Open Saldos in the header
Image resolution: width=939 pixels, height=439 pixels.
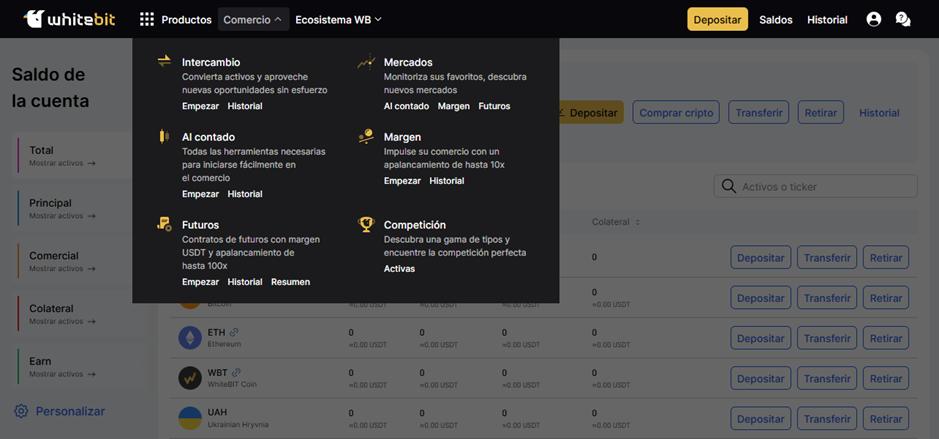pos(776,20)
